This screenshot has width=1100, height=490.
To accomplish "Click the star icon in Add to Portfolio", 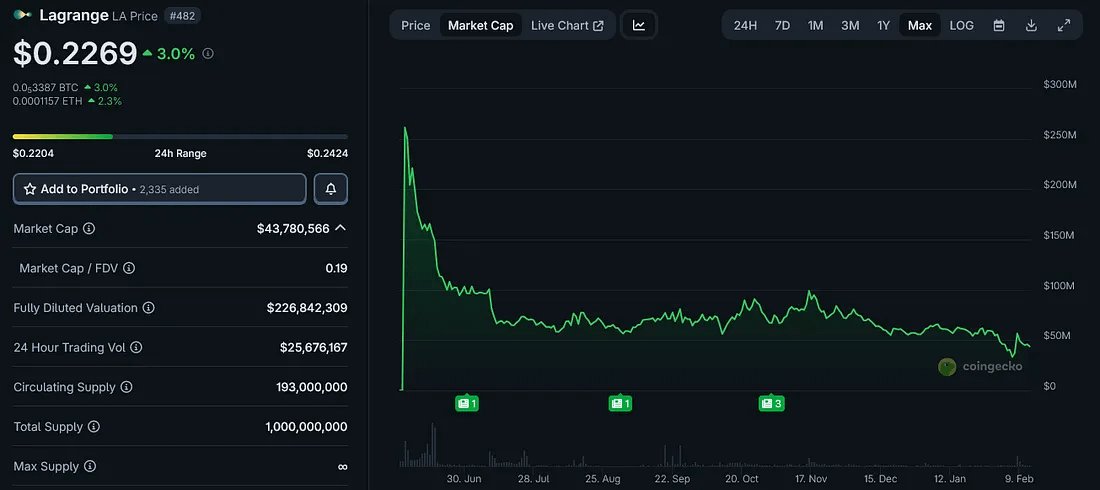I will point(30,189).
